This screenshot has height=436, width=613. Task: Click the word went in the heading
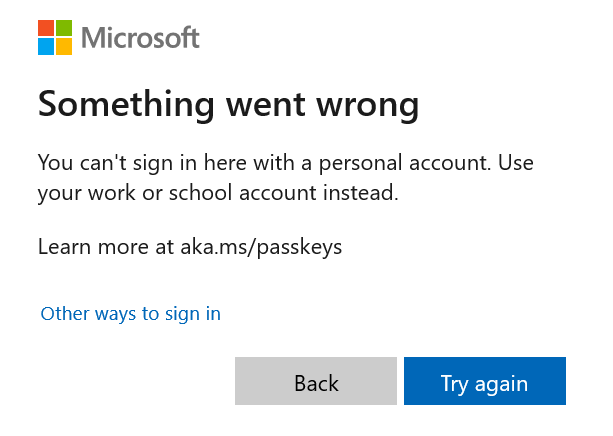click(x=265, y=105)
